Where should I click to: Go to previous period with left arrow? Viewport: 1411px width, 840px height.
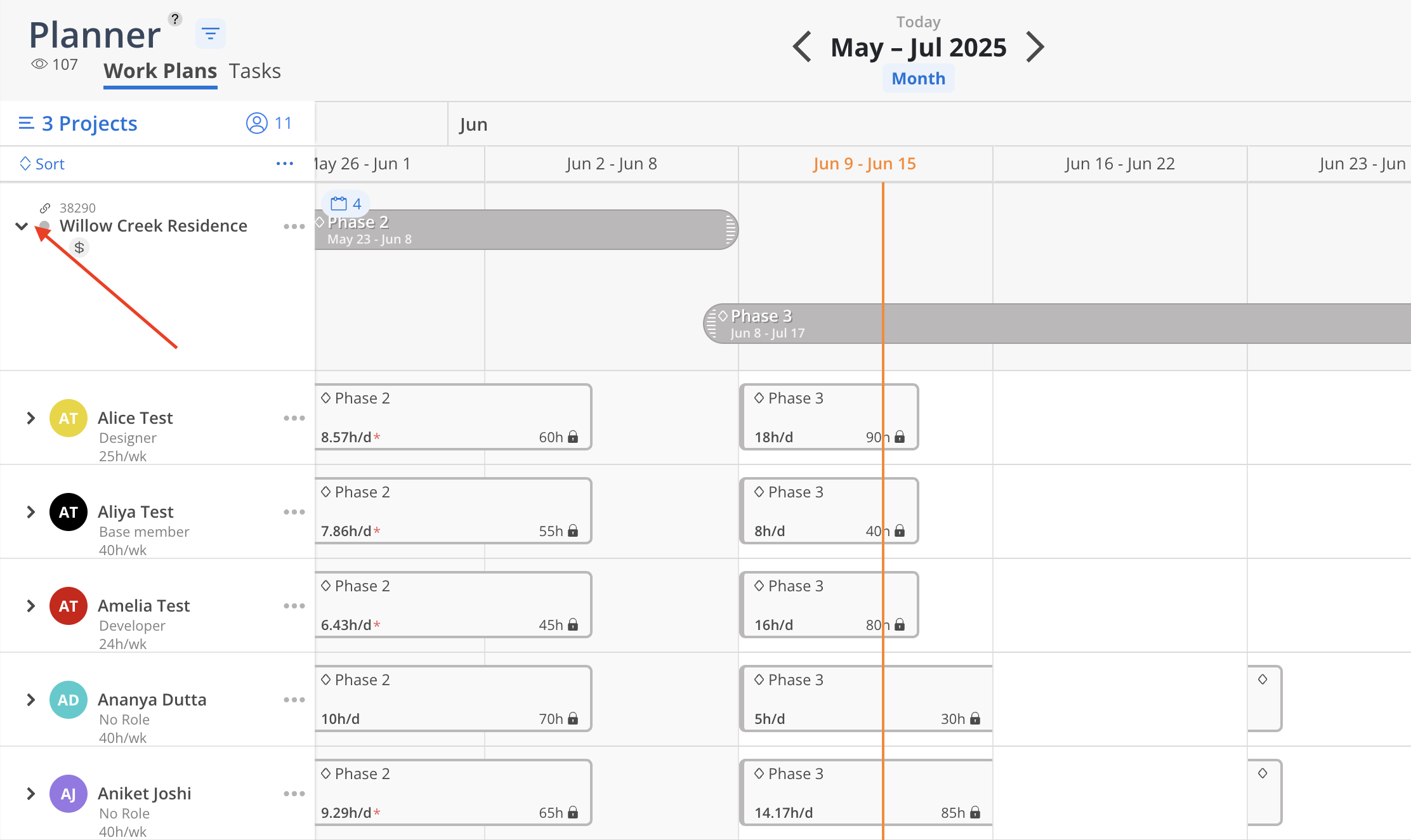[803, 47]
